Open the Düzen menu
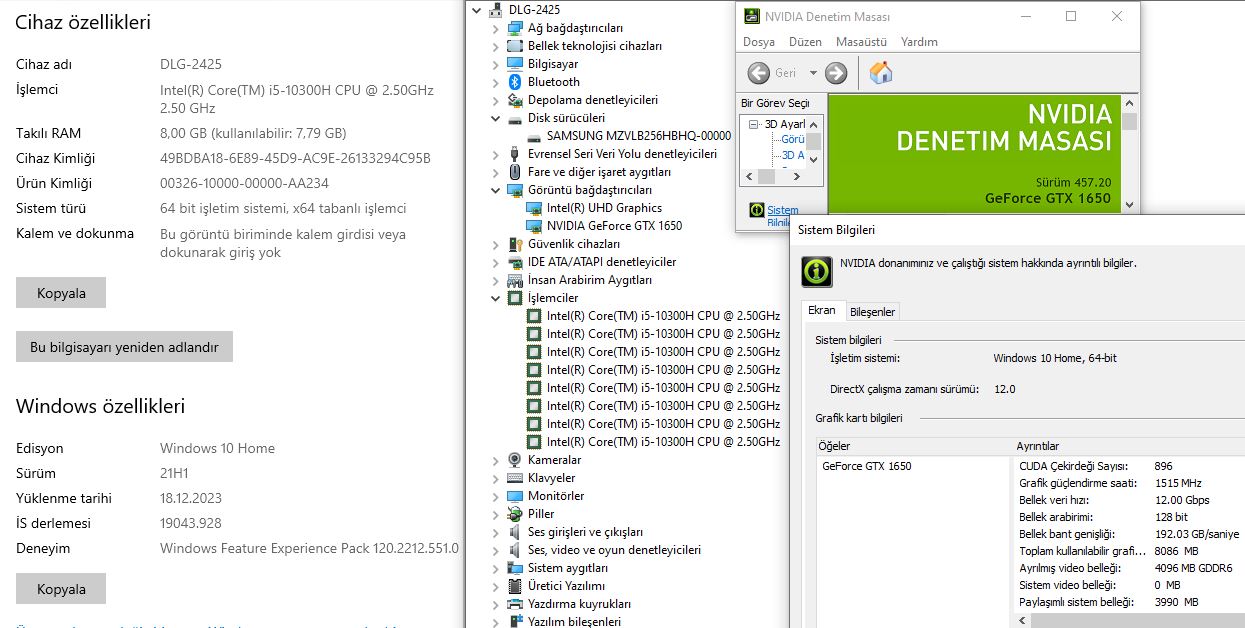 [805, 42]
